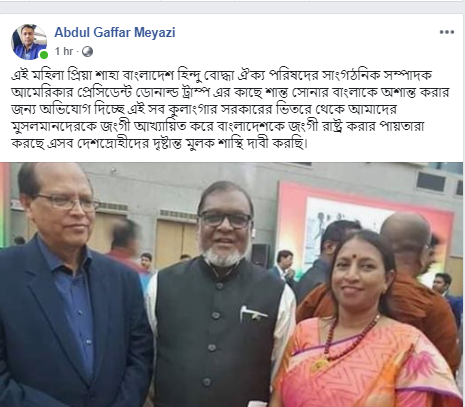This screenshot has width=465, height=407.
Task: Open Abdul Gaffar Meyazi's profile name link
Action: 115,33
